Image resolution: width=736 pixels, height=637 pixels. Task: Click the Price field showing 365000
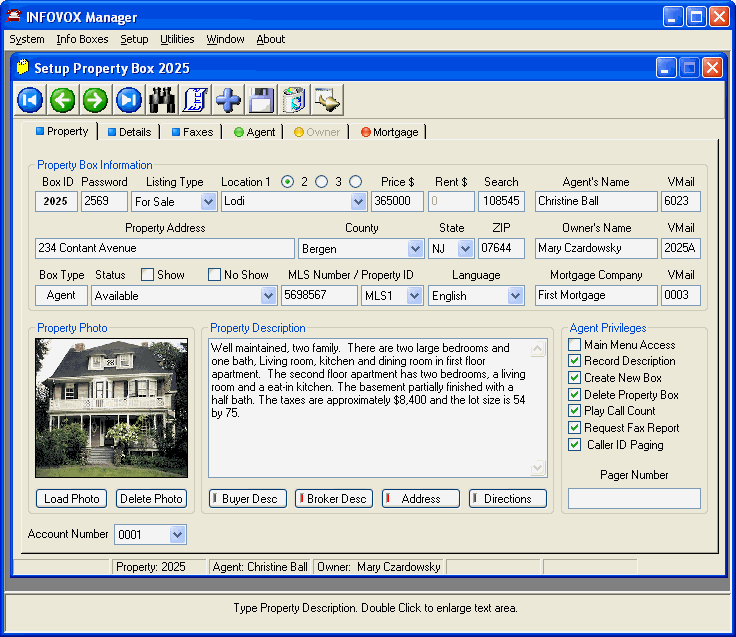click(x=397, y=201)
